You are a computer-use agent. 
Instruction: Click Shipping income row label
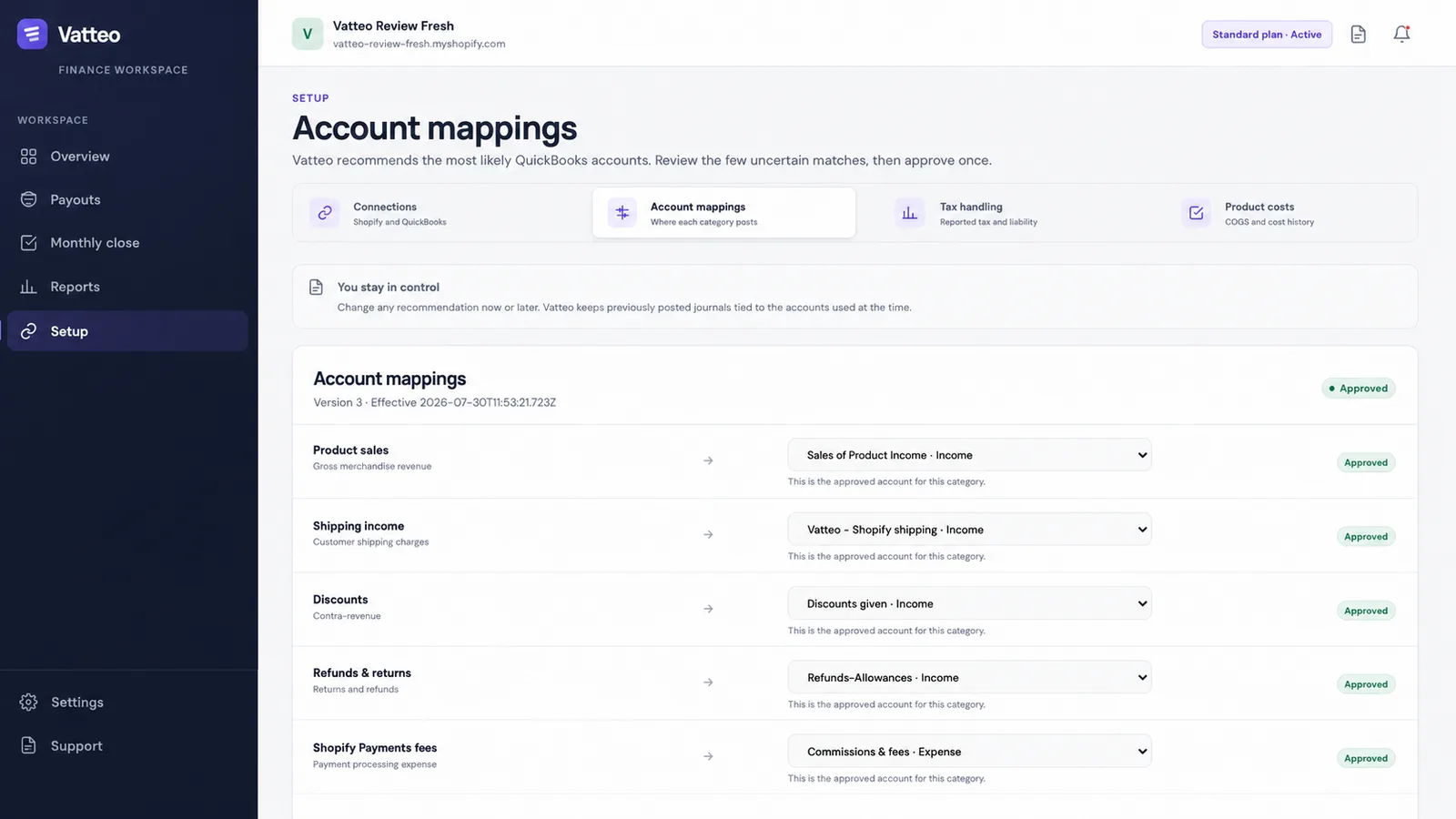359,526
